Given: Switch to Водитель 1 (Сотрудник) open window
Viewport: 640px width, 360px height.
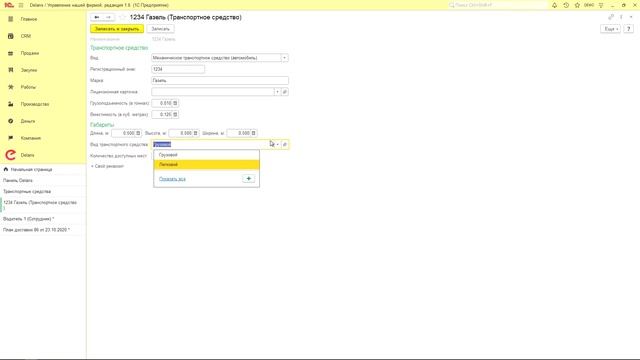Looking at the screenshot, I should click(28, 219).
